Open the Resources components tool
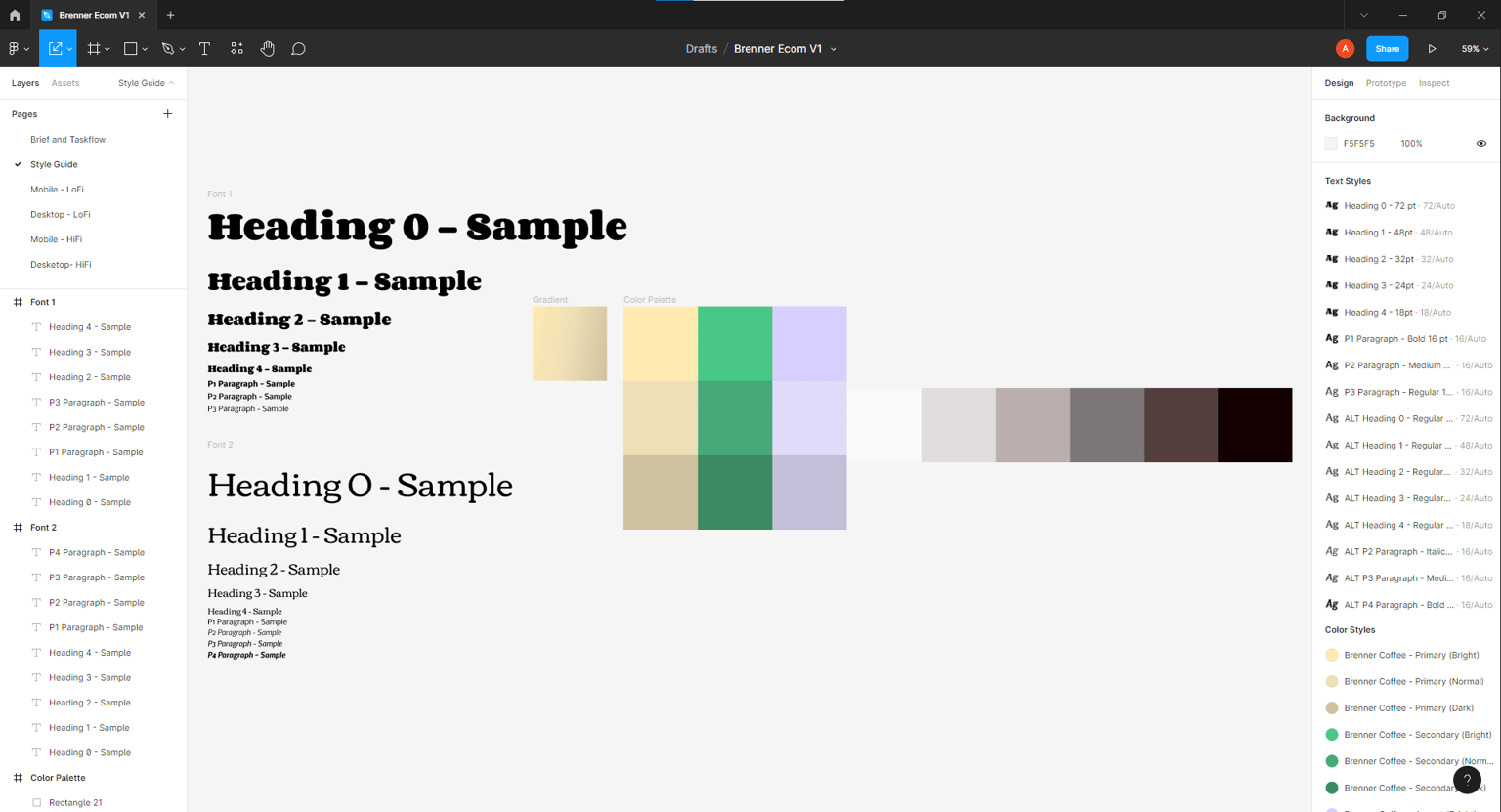The image size is (1501, 812). (x=236, y=49)
